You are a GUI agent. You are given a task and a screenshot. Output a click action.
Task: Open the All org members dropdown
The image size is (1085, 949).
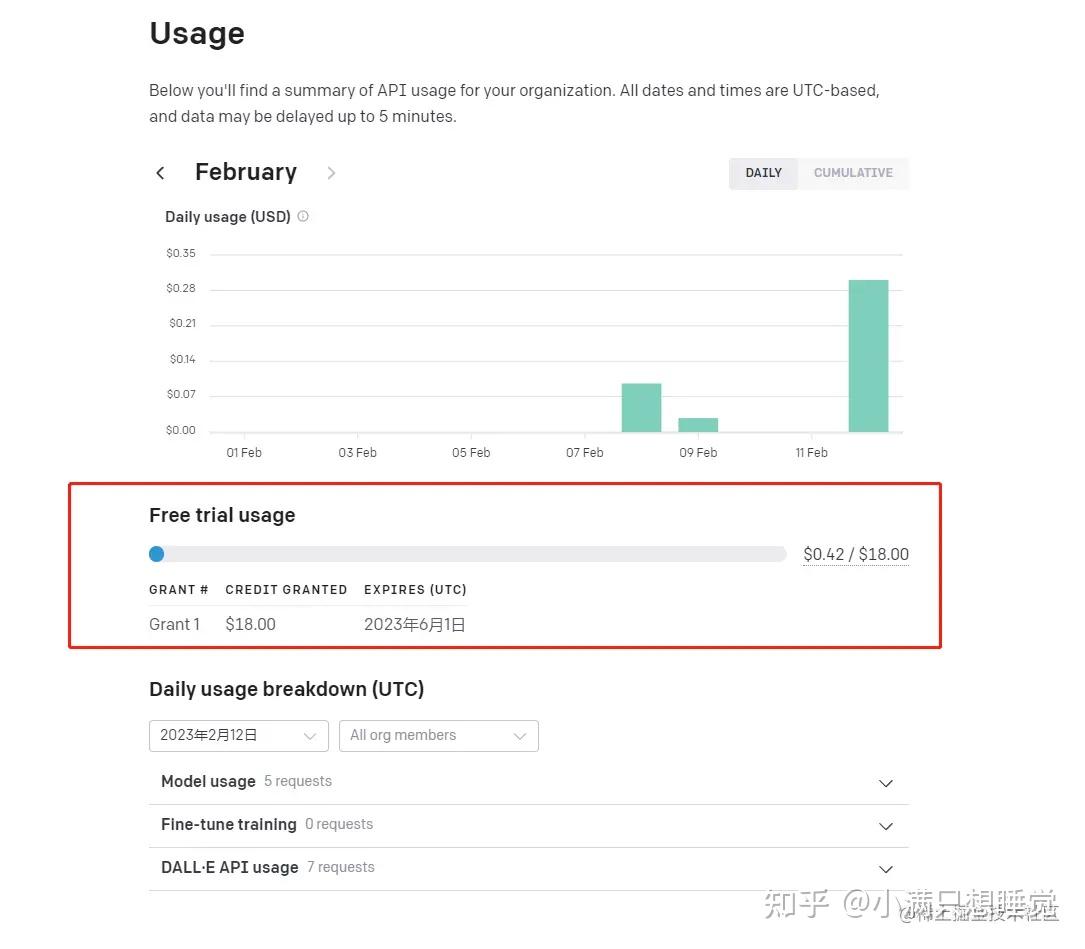439,736
